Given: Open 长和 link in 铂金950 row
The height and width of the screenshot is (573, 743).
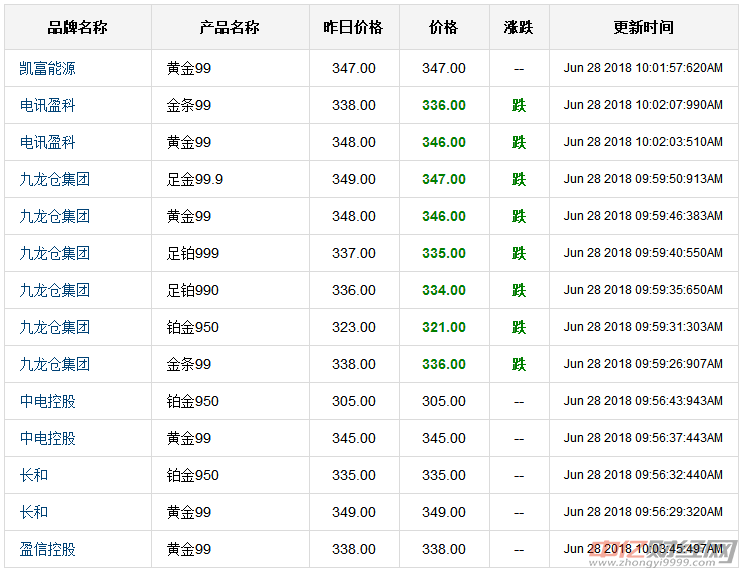Looking at the screenshot, I should point(34,475).
